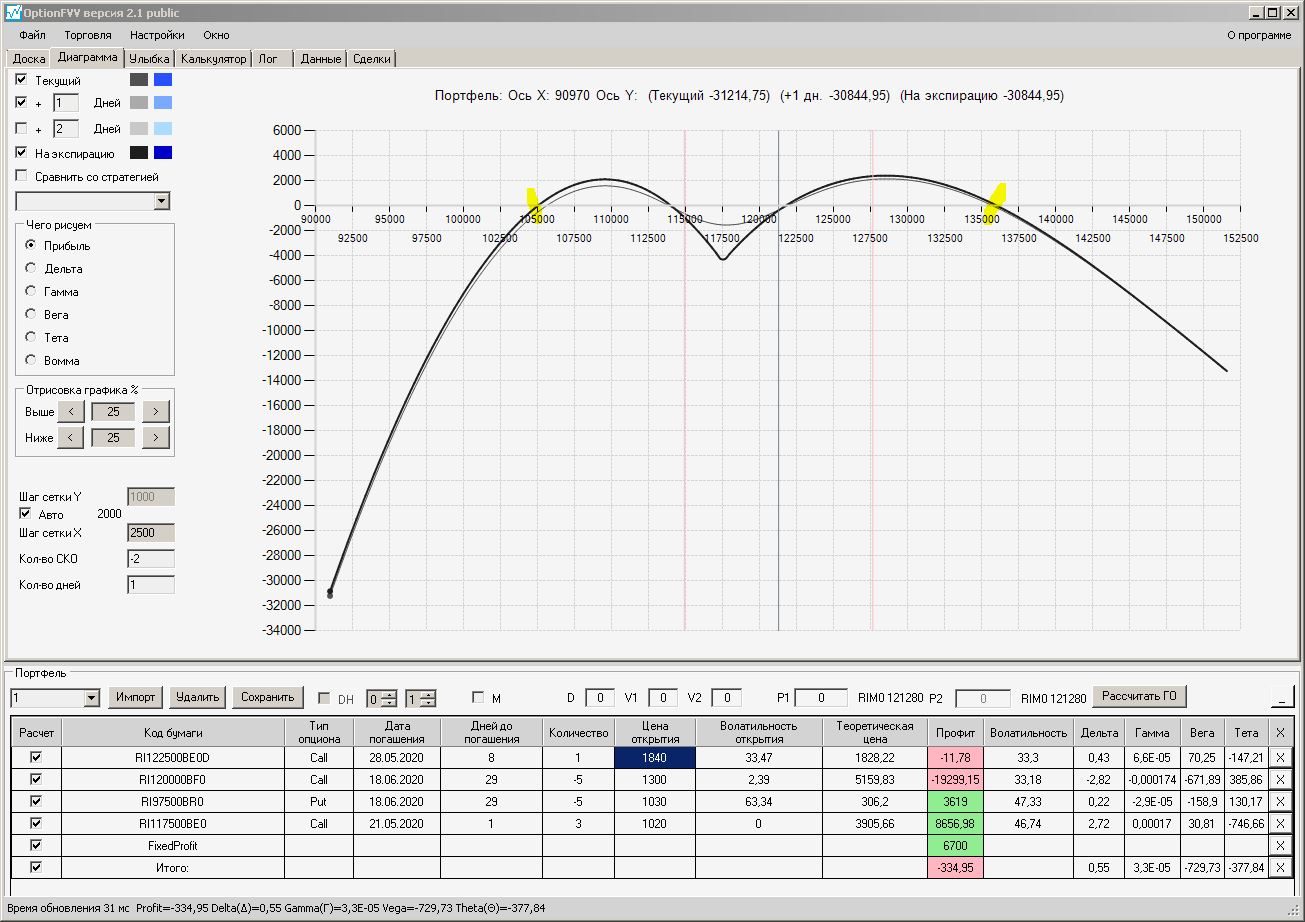Click the Рассчитать ГО button
The image size is (1305, 922).
click(x=1139, y=696)
